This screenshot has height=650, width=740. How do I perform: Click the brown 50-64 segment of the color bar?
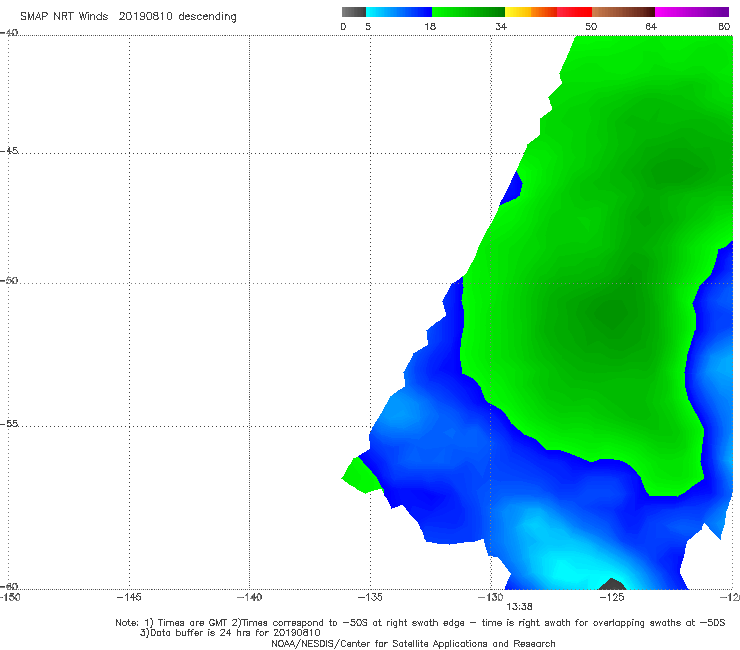623,12
